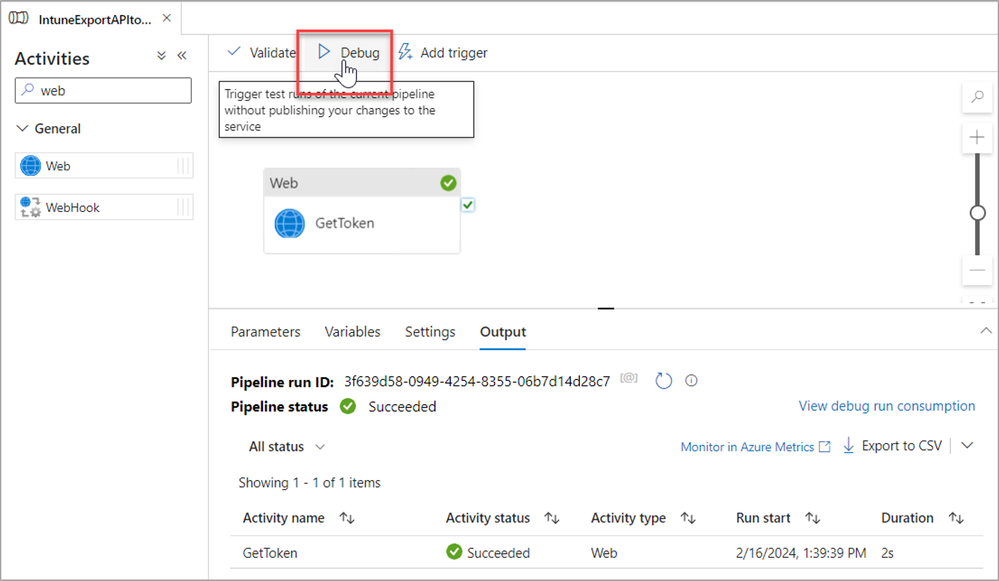999x581 pixels.
Task: Collapse the Activities pane with double-left chevron
Action: tap(182, 57)
